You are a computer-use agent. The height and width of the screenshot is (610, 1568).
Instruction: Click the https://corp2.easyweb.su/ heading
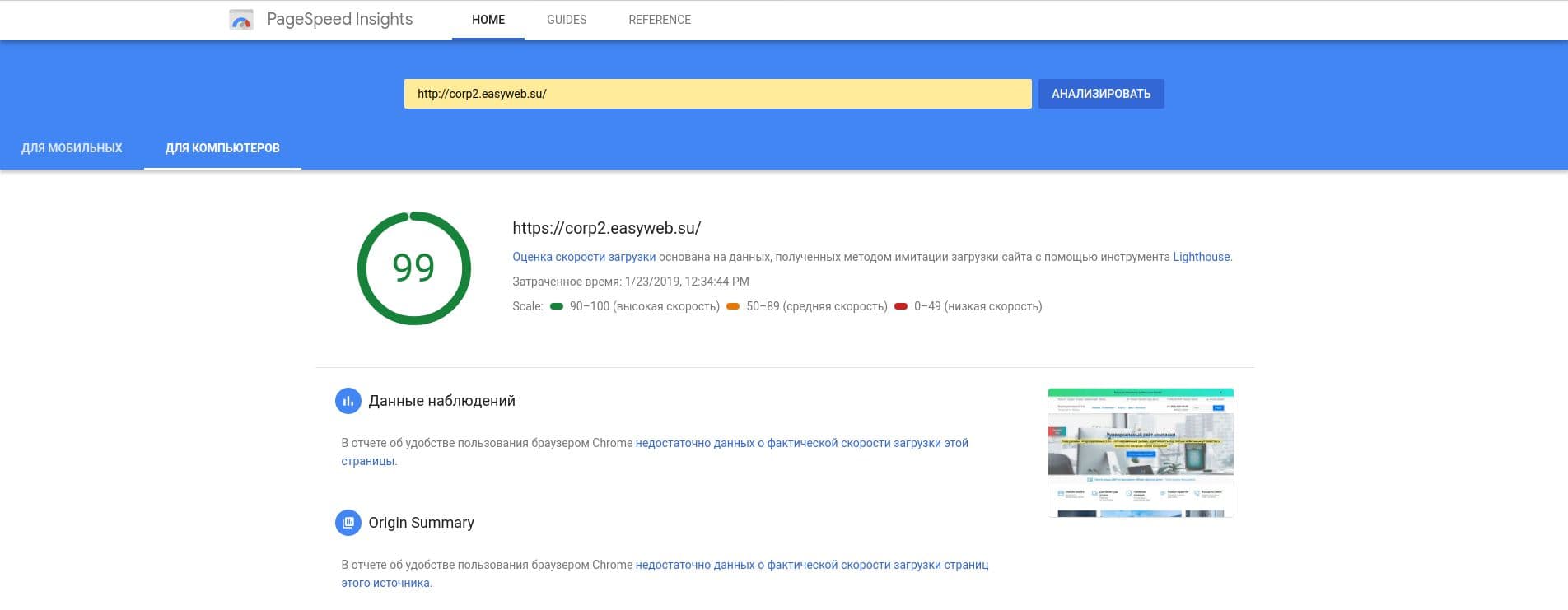pyautogui.click(x=606, y=228)
